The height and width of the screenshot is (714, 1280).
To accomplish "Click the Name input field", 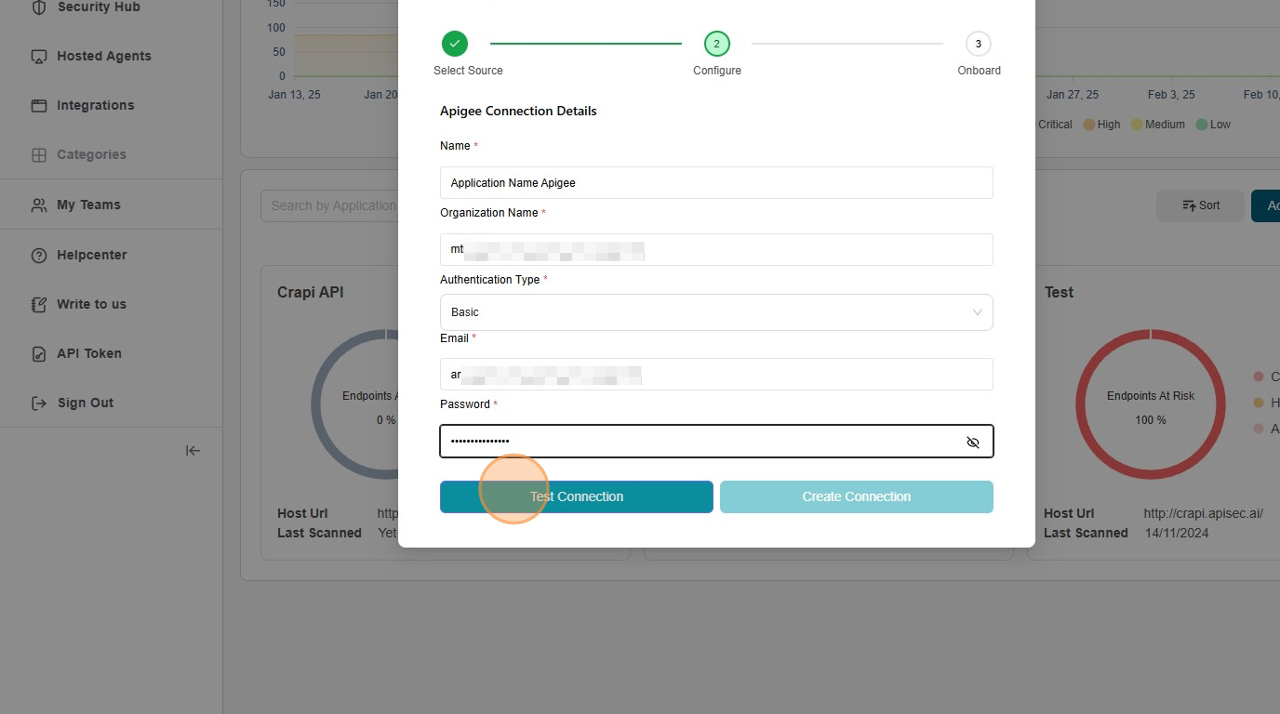I will pyautogui.click(x=715, y=183).
